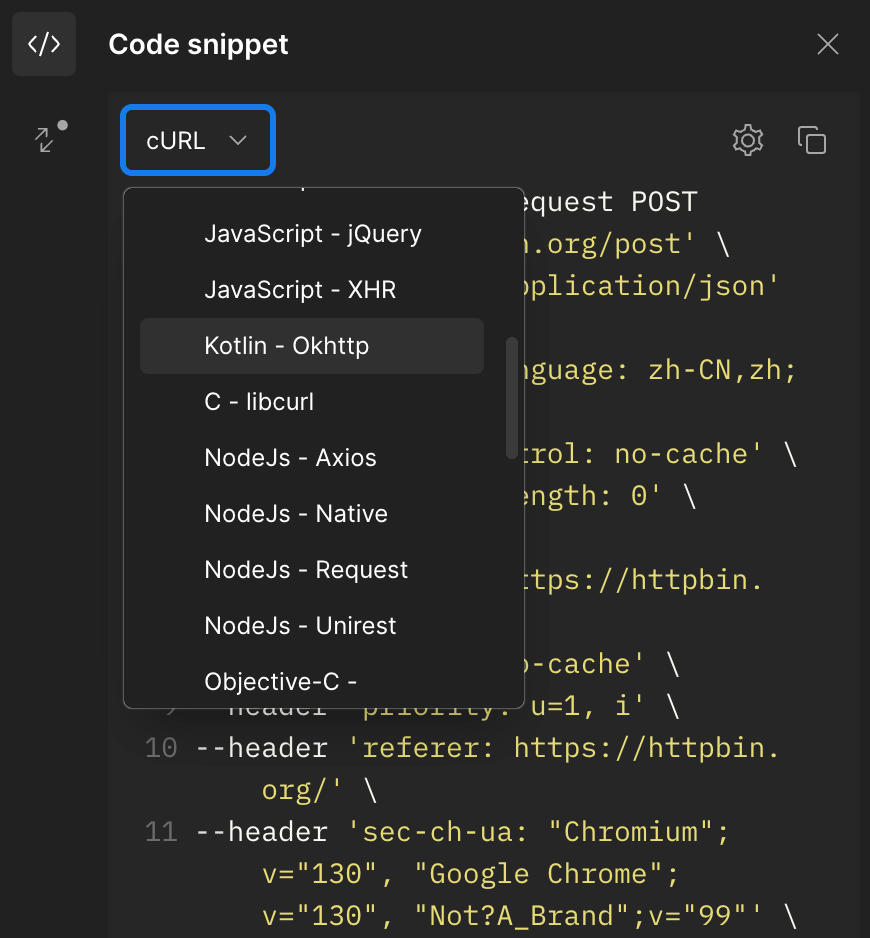Open code snippet settings gear

click(x=748, y=140)
